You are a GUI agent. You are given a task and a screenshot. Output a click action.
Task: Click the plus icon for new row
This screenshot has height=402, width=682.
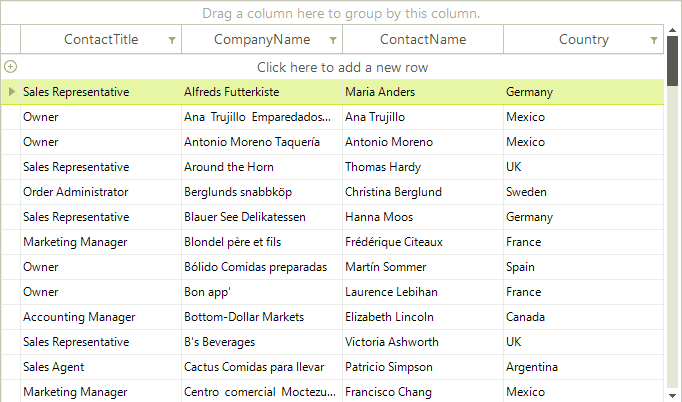tap(10, 67)
